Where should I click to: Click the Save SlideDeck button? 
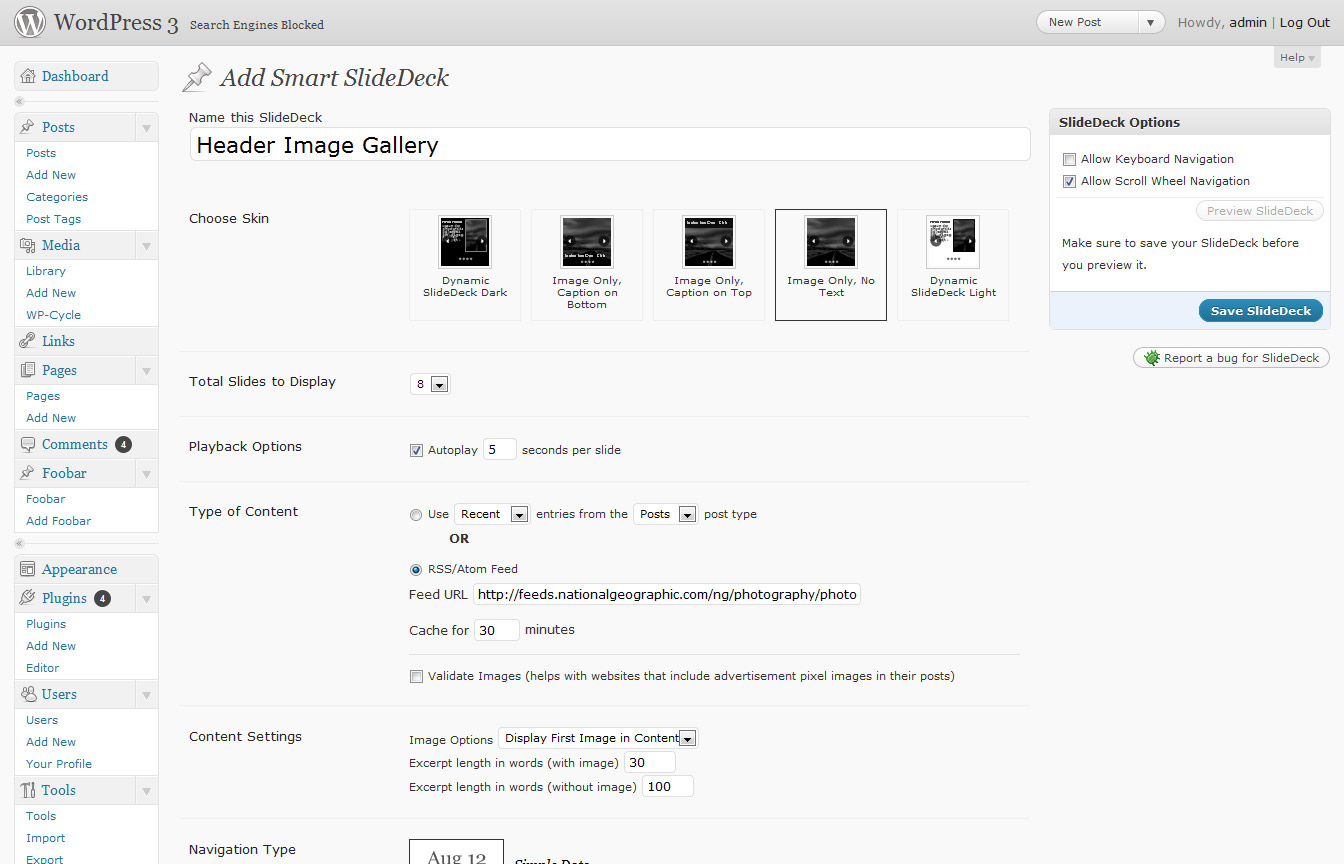[x=1260, y=311]
